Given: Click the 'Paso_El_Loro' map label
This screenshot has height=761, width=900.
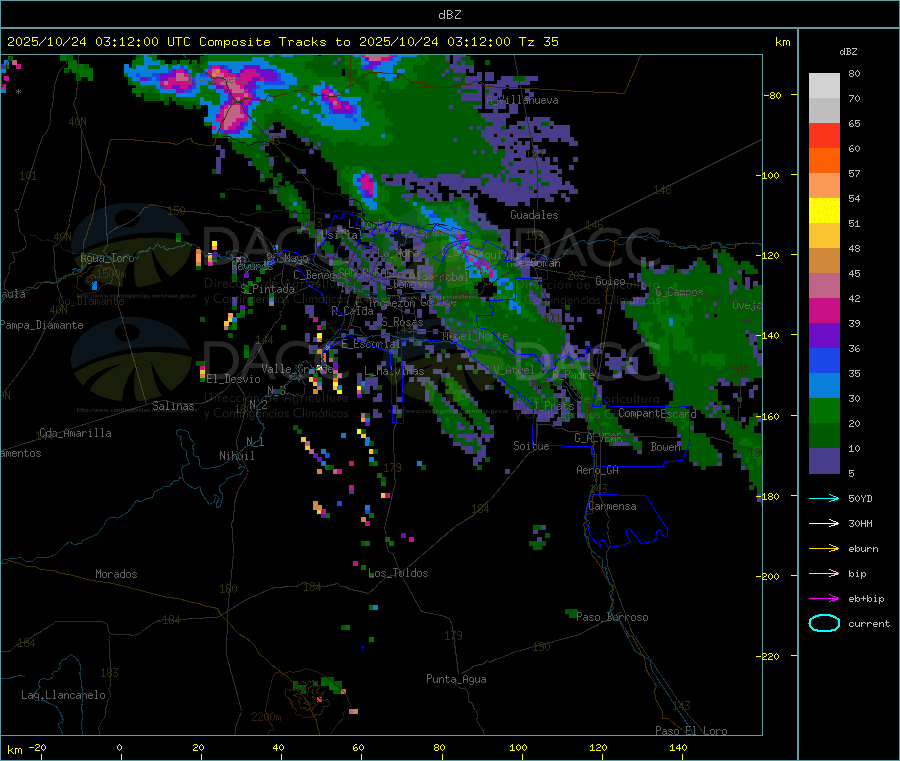Looking at the screenshot, I should coord(691,731).
